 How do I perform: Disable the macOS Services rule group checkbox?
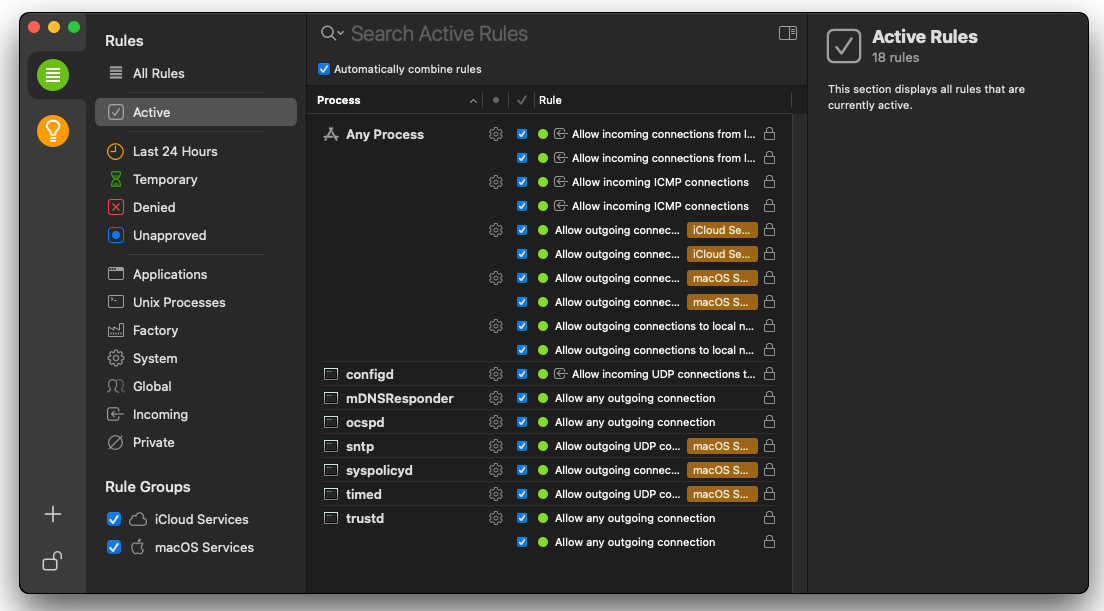pos(114,547)
